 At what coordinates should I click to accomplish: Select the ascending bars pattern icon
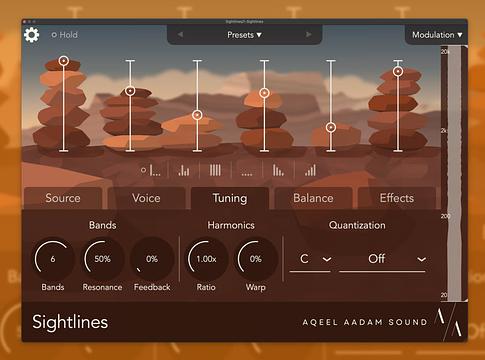[310, 170]
